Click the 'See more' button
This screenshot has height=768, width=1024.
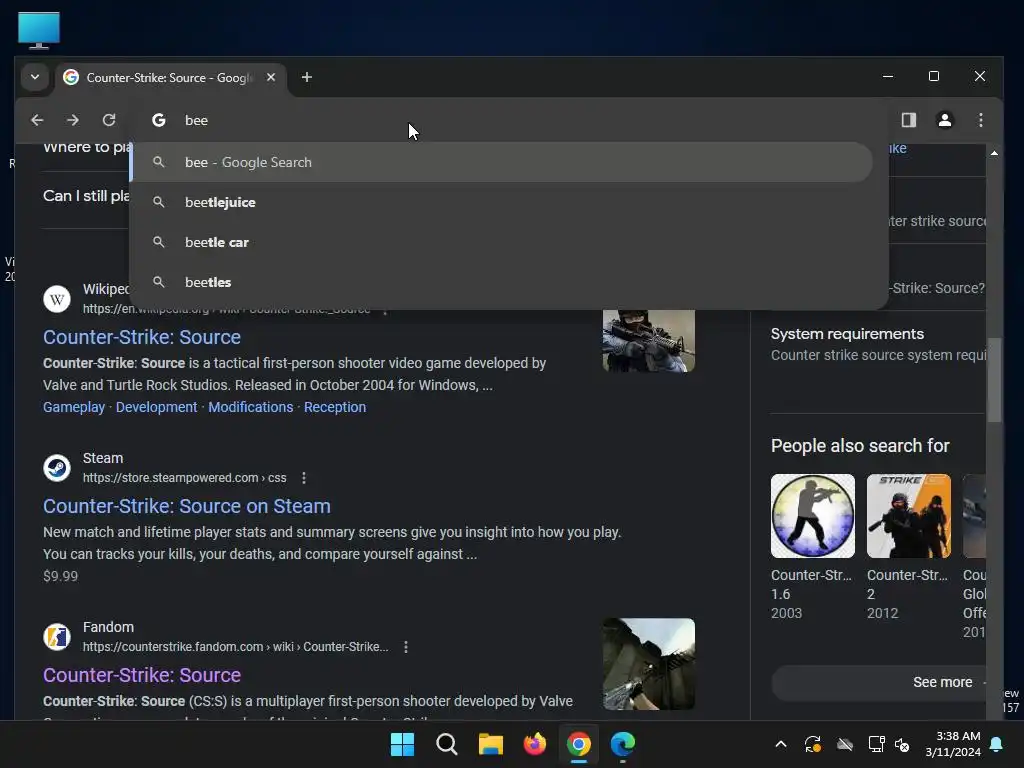pos(879,682)
